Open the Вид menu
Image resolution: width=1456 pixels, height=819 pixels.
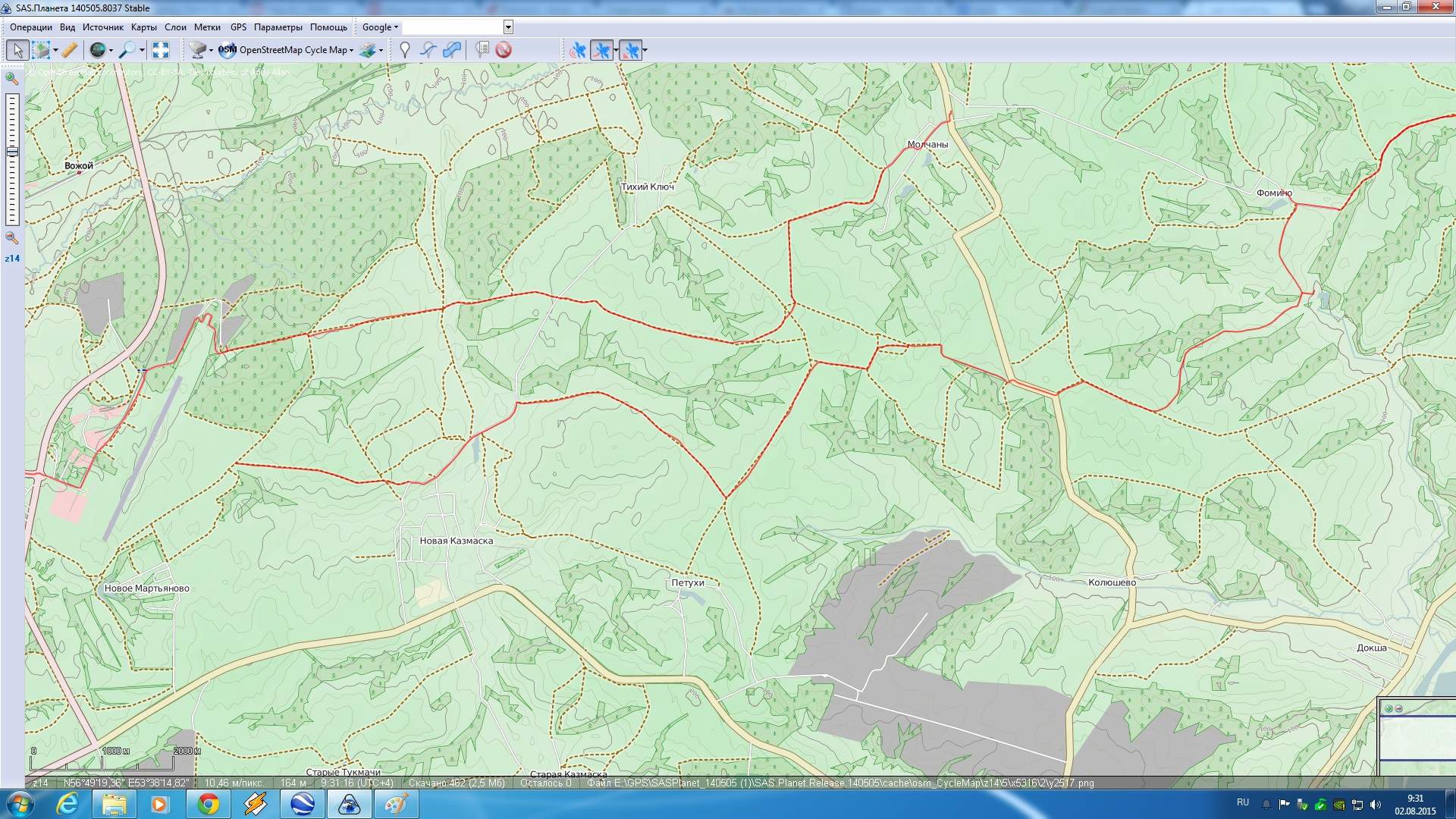click(x=67, y=27)
